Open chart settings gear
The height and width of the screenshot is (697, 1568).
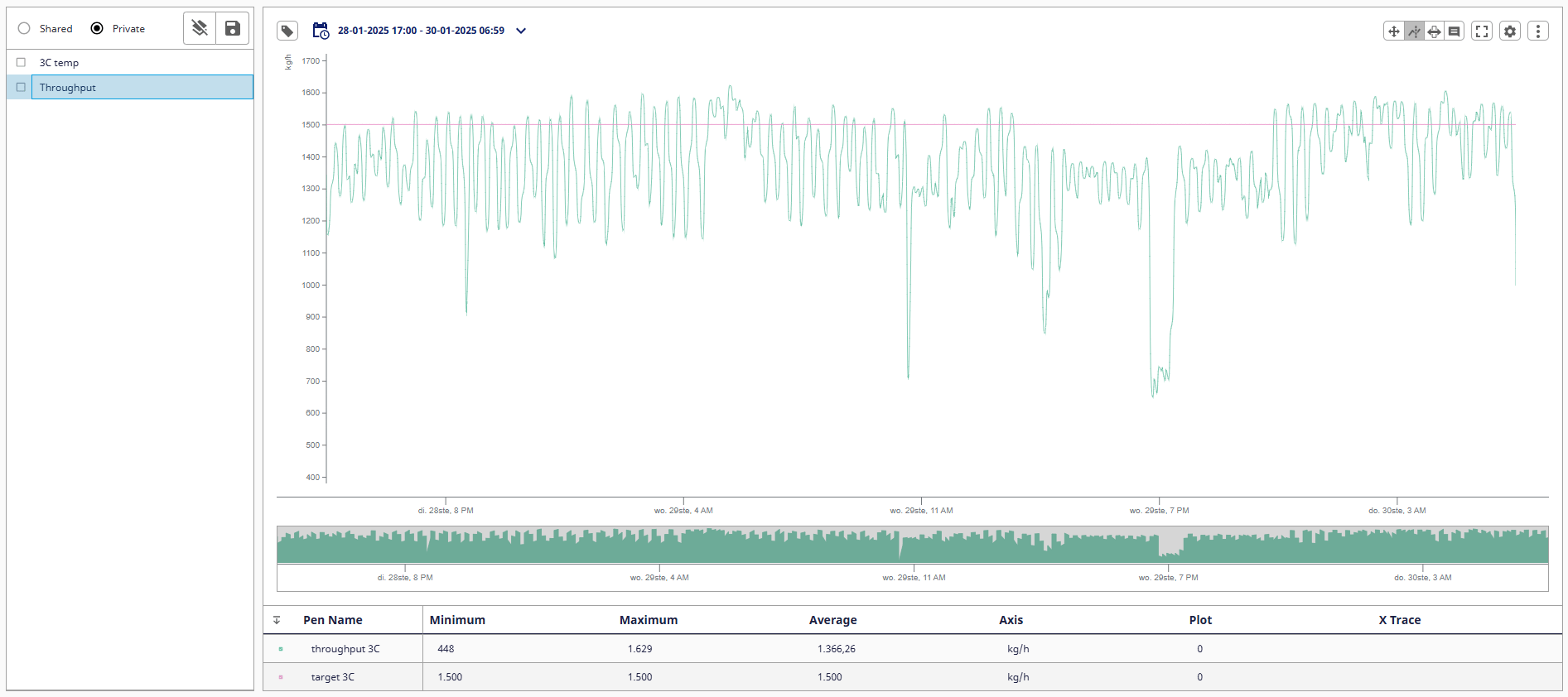click(x=1510, y=31)
